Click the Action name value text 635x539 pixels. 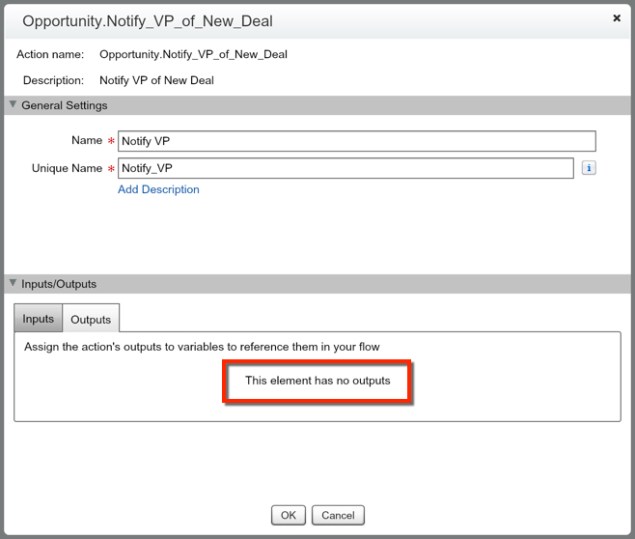pyautogui.click(x=193, y=54)
